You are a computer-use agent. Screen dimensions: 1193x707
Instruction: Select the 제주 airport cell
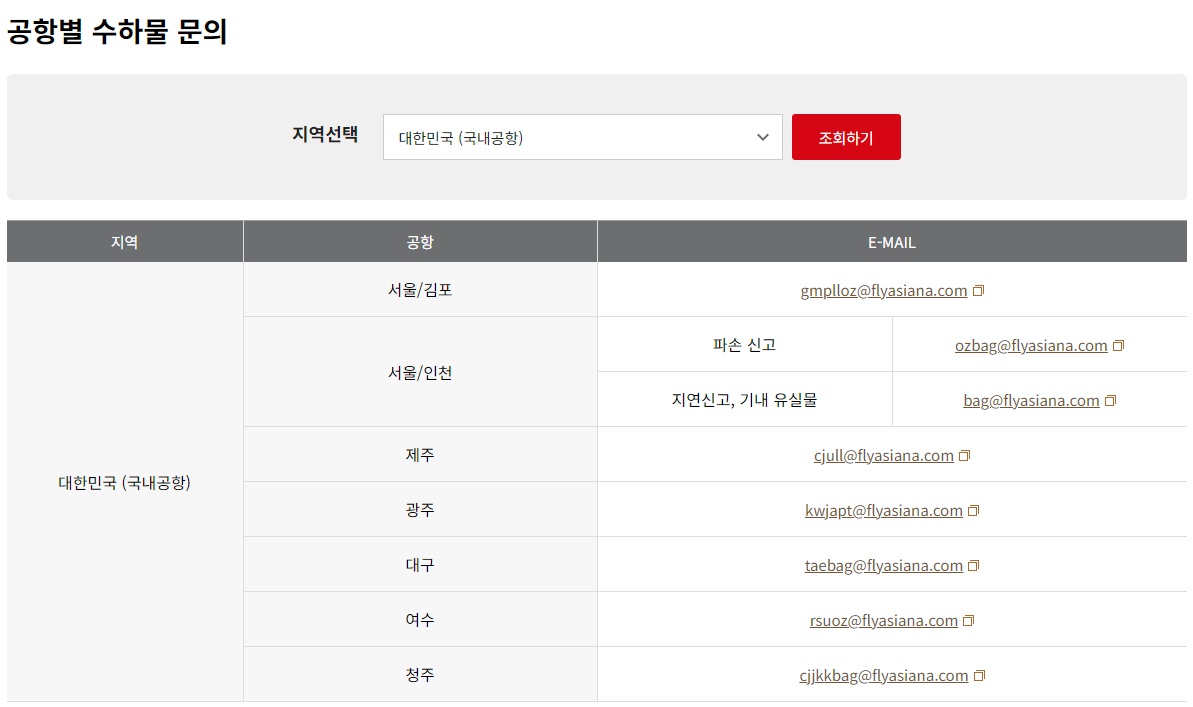pos(420,454)
